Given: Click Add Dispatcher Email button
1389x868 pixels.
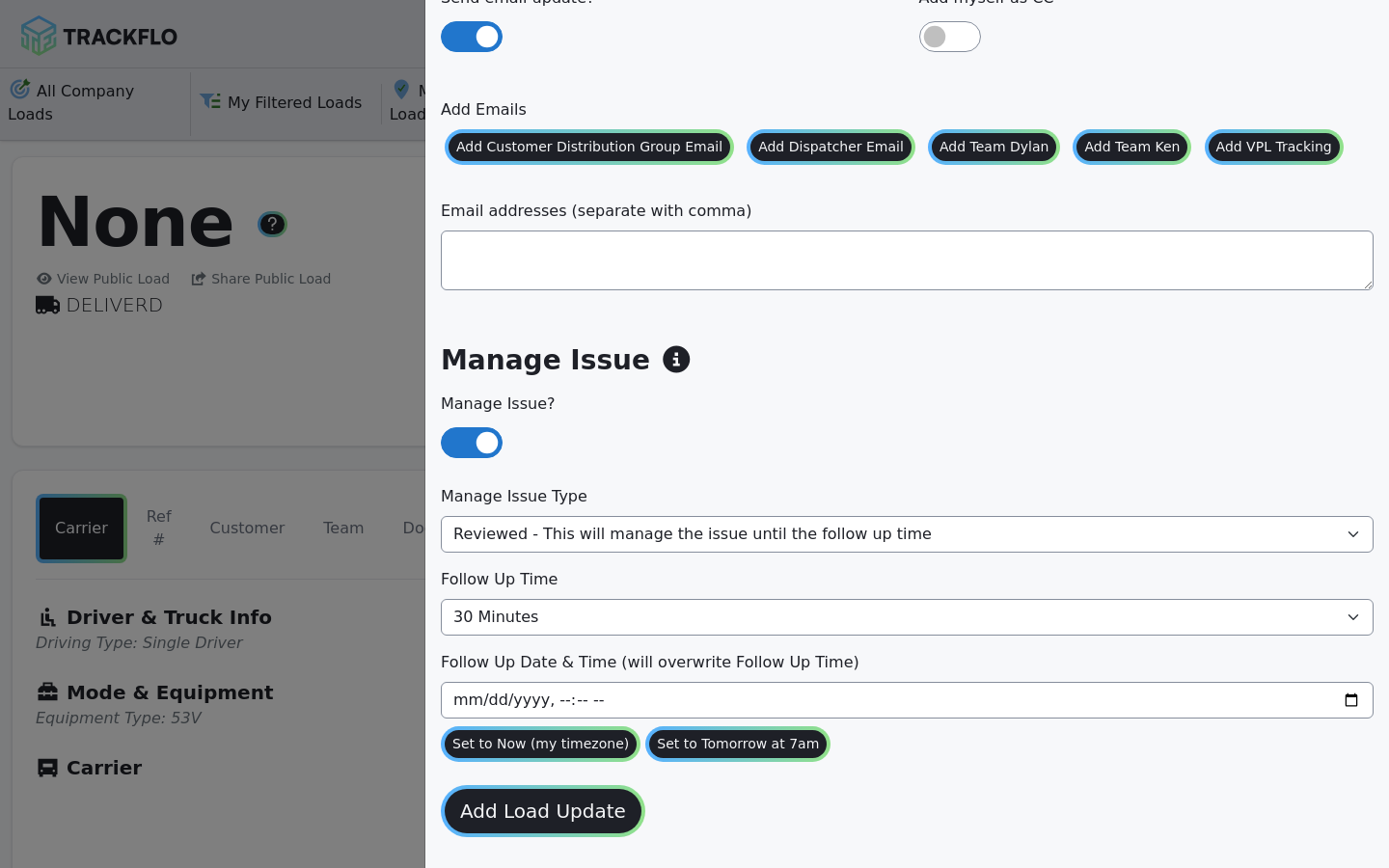Looking at the screenshot, I should coord(831,147).
